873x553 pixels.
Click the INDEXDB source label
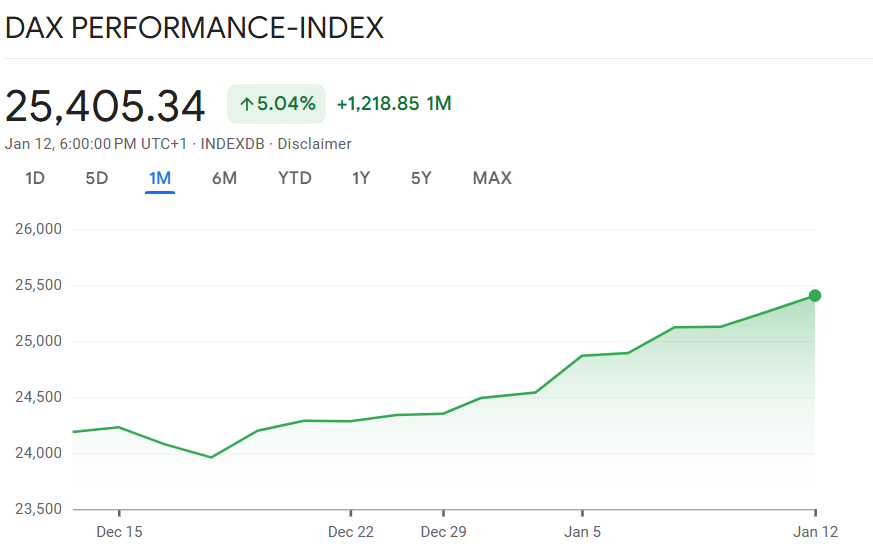coord(233,144)
